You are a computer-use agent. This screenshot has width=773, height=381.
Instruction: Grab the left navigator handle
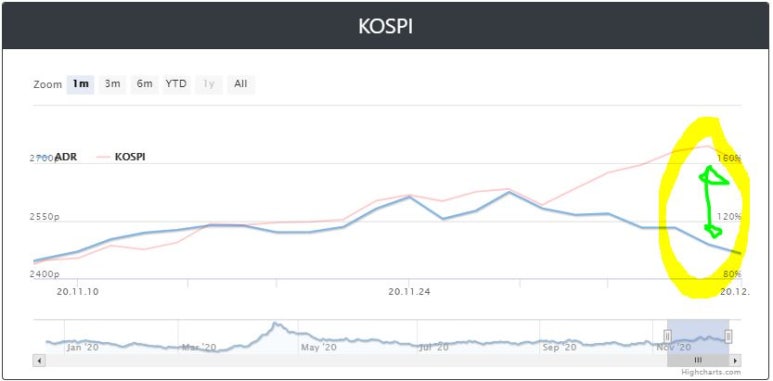point(668,336)
